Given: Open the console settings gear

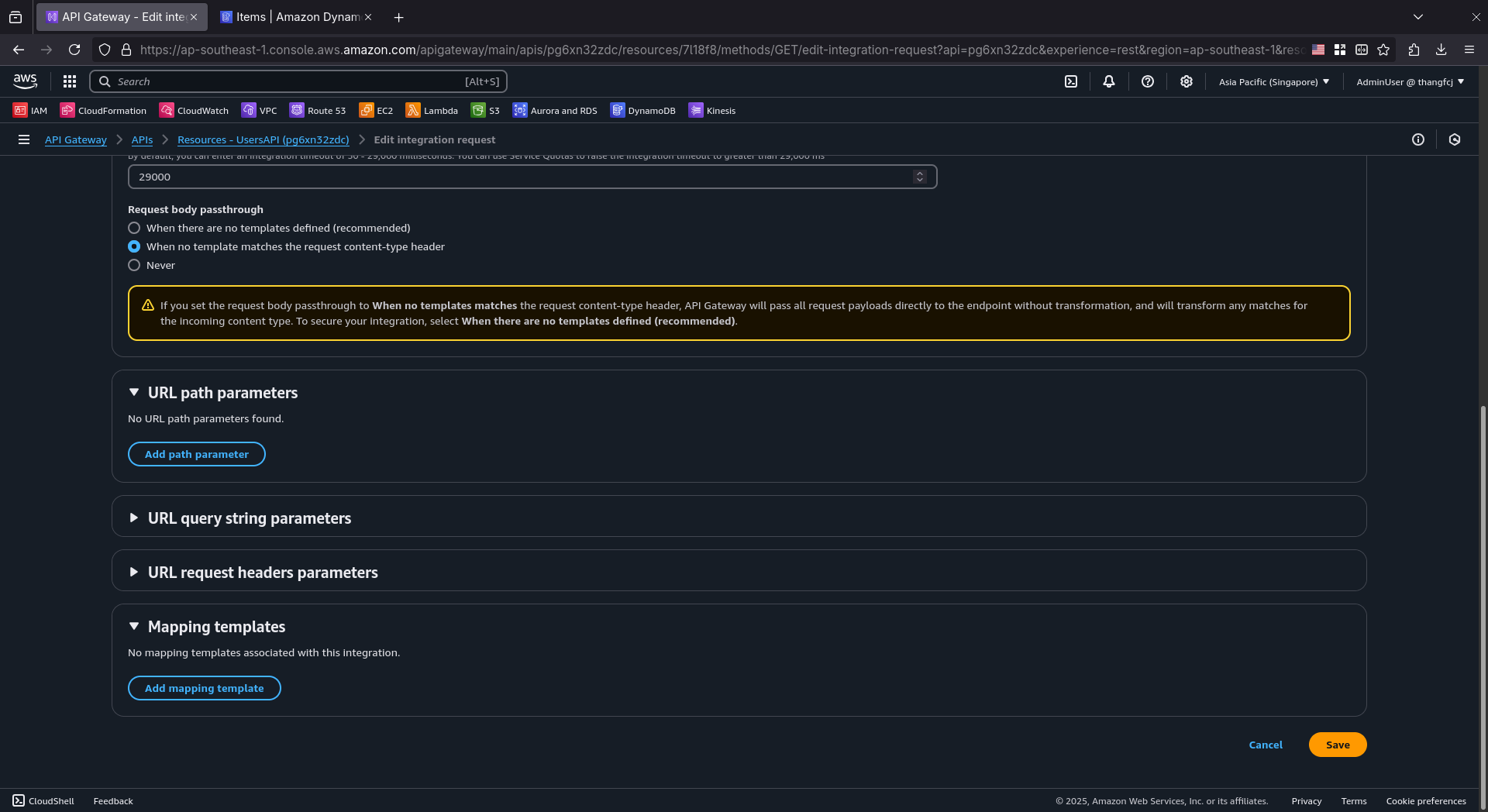Looking at the screenshot, I should click(1187, 81).
